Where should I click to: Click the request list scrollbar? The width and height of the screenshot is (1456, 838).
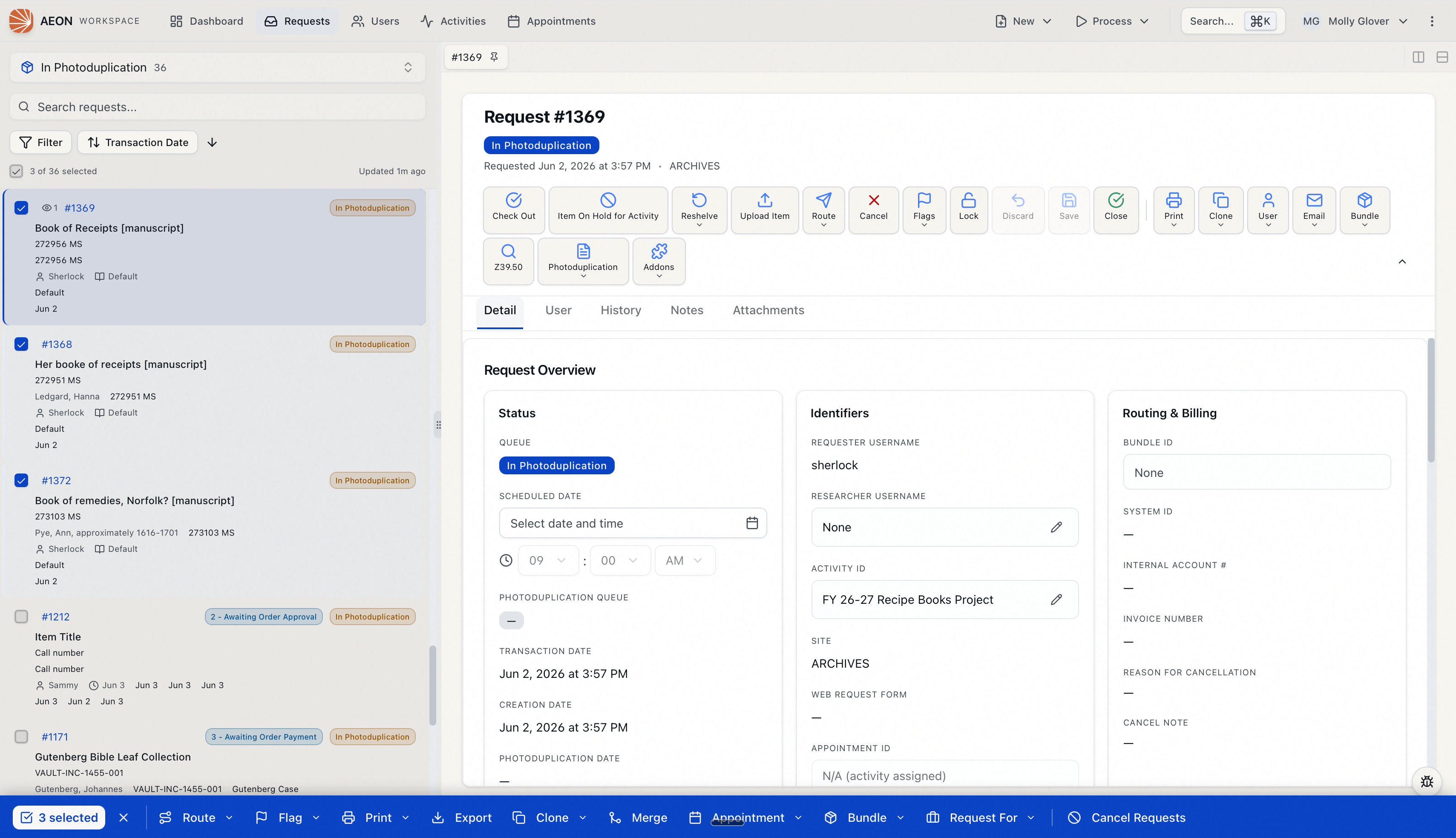pos(432,685)
